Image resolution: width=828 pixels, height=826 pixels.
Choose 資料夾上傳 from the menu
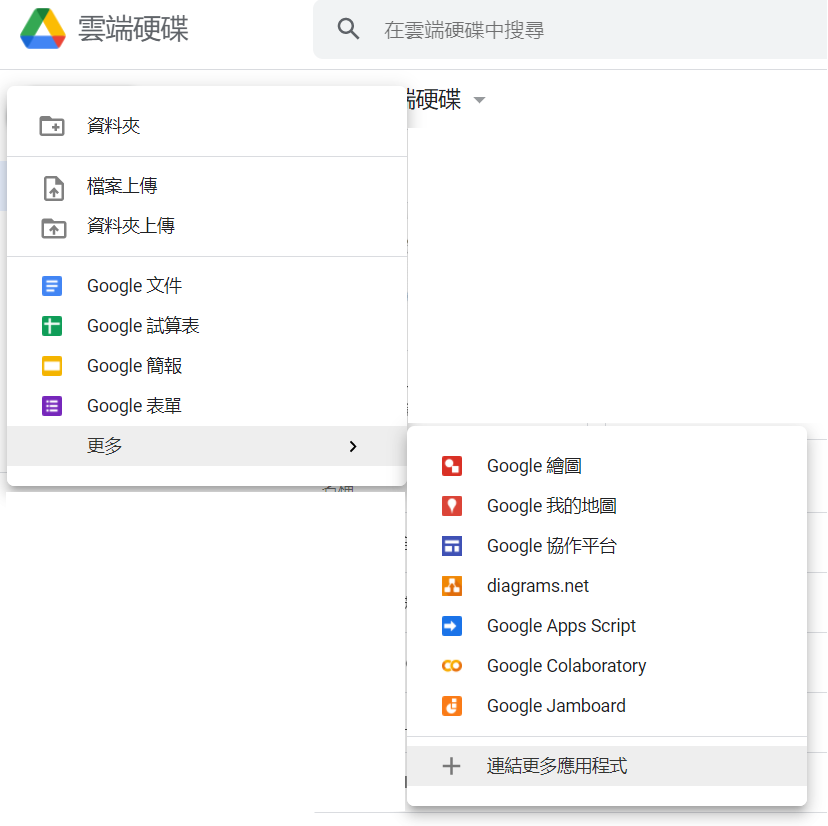pos(207,226)
